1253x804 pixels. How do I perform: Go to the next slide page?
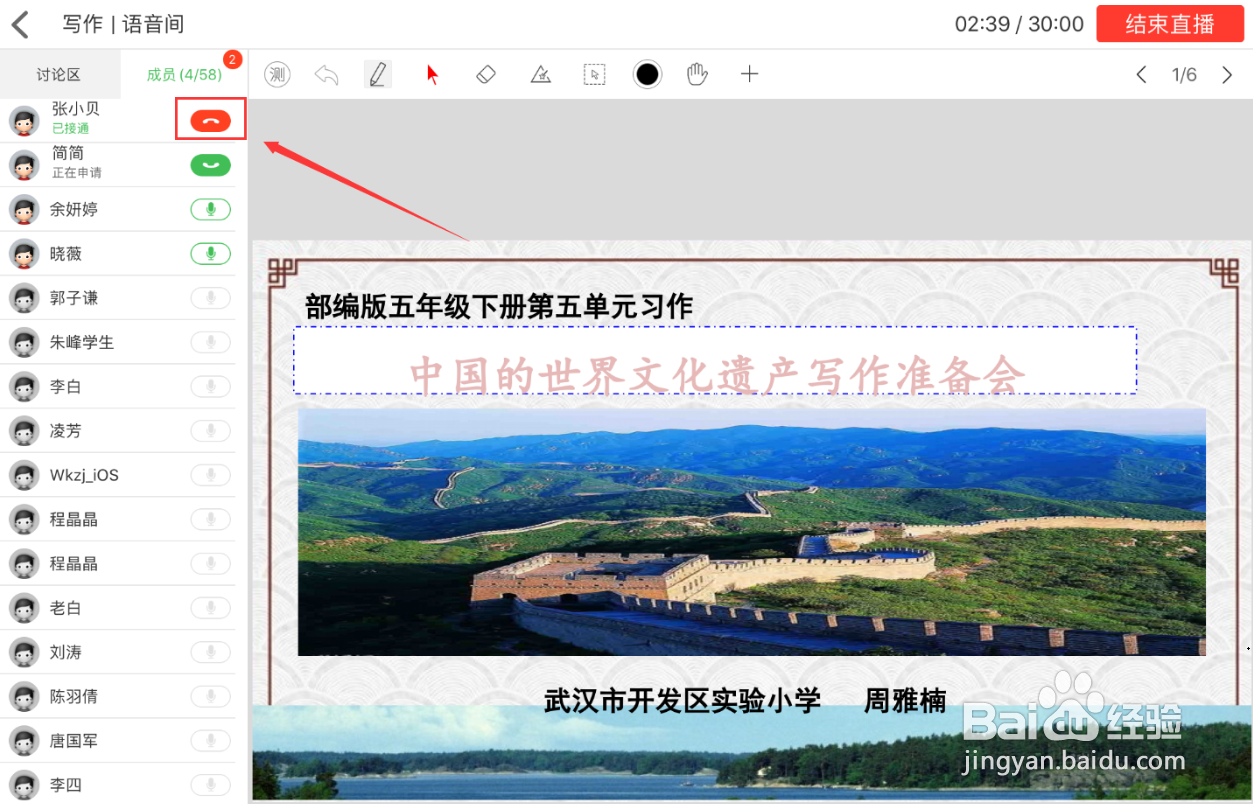(1227, 73)
